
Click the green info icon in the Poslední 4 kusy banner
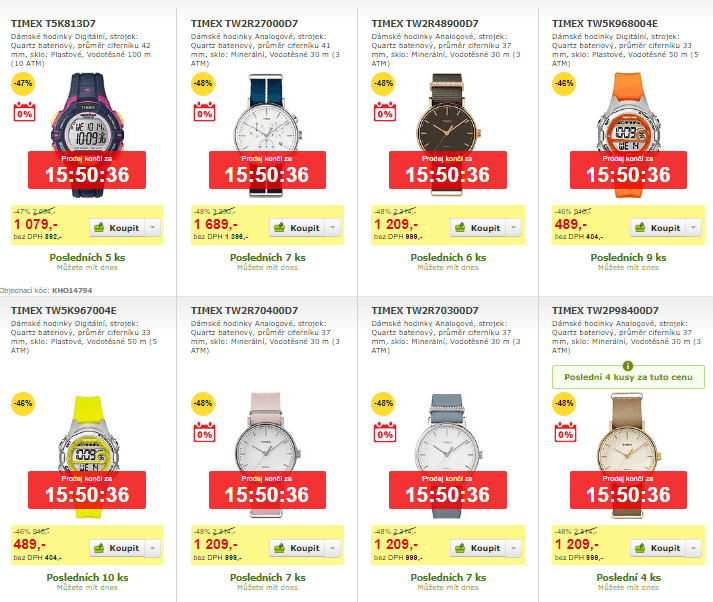628,367
